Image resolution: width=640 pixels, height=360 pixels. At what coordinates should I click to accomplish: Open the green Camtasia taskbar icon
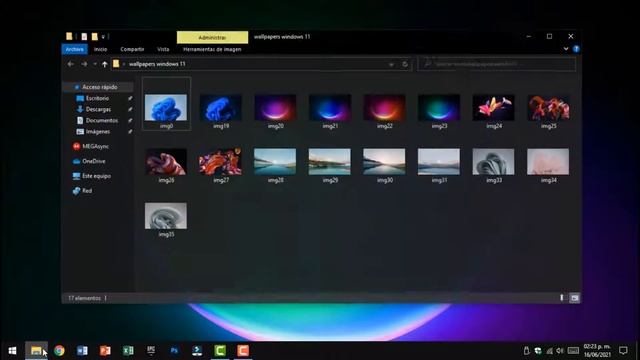pyautogui.click(x=220, y=351)
